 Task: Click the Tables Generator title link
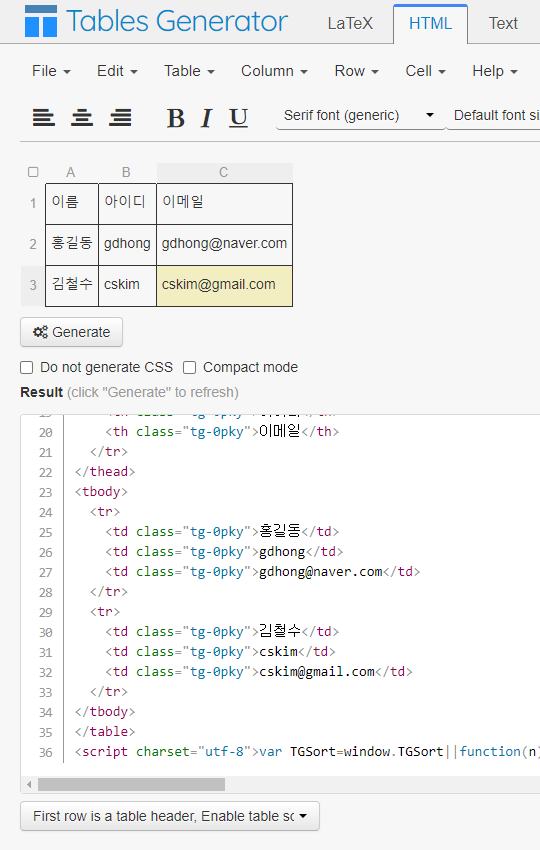pyautogui.click(x=176, y=21)
